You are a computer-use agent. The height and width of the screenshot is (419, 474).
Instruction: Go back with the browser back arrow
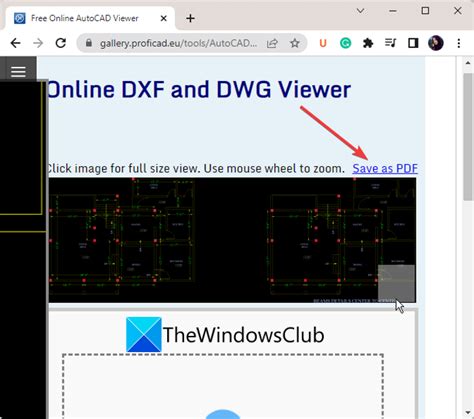tap(15, 43)
